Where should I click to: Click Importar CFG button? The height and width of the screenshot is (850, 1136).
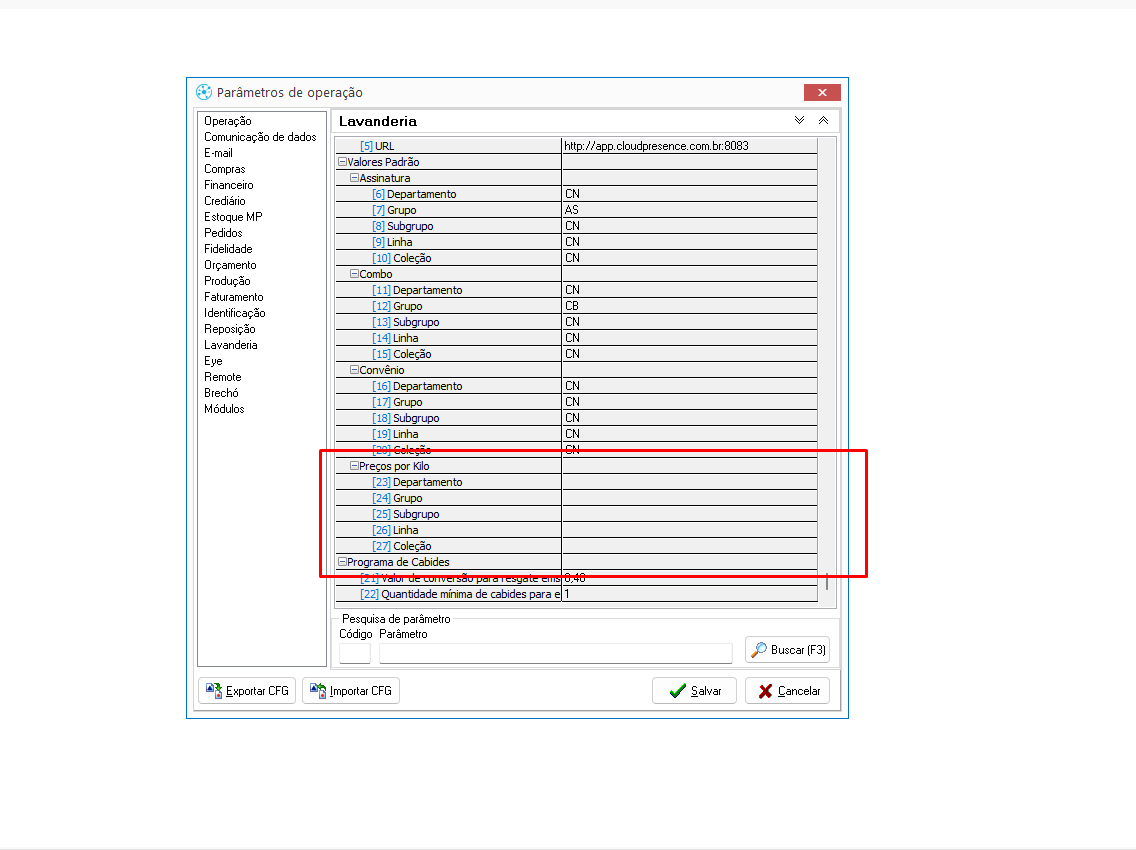351,691
